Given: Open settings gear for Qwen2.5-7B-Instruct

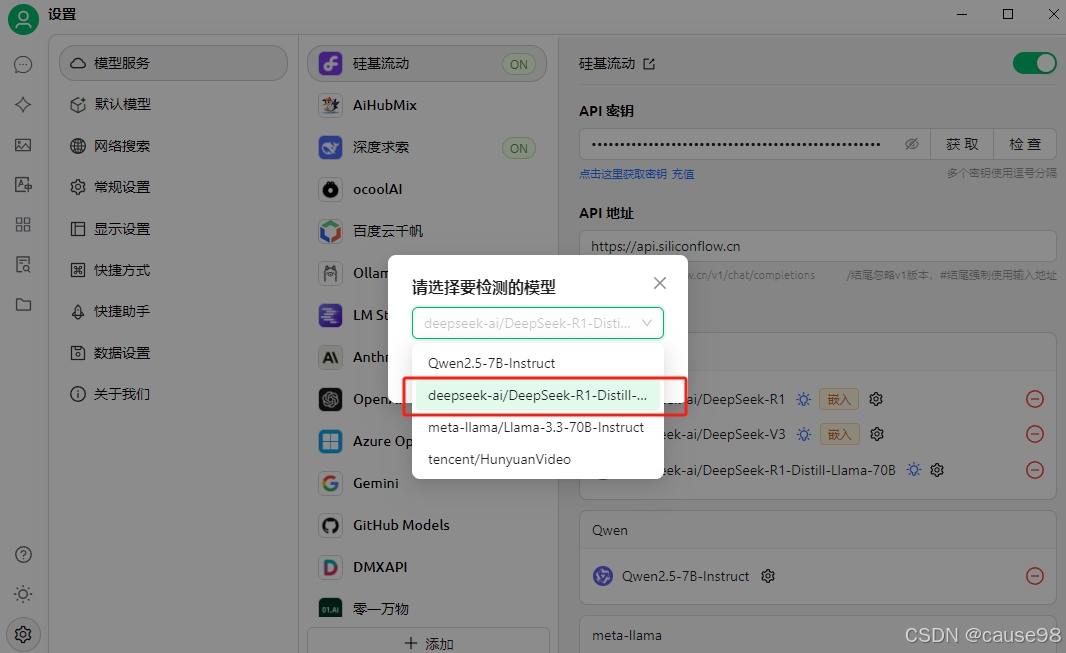Looking at the screenshot, I should tap(768, 576).
